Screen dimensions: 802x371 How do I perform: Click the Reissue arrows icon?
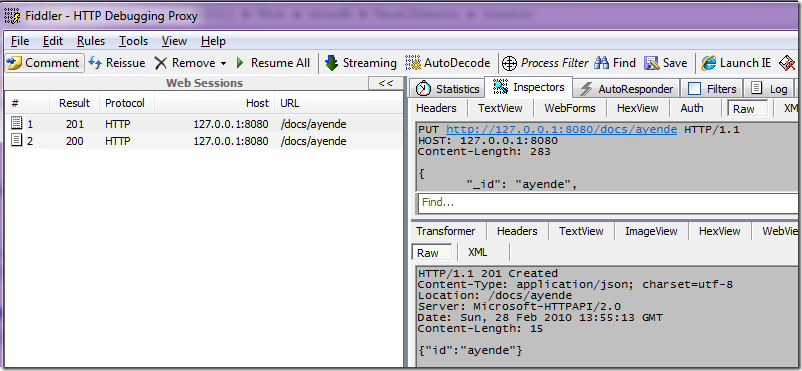[x=95, y=63]
